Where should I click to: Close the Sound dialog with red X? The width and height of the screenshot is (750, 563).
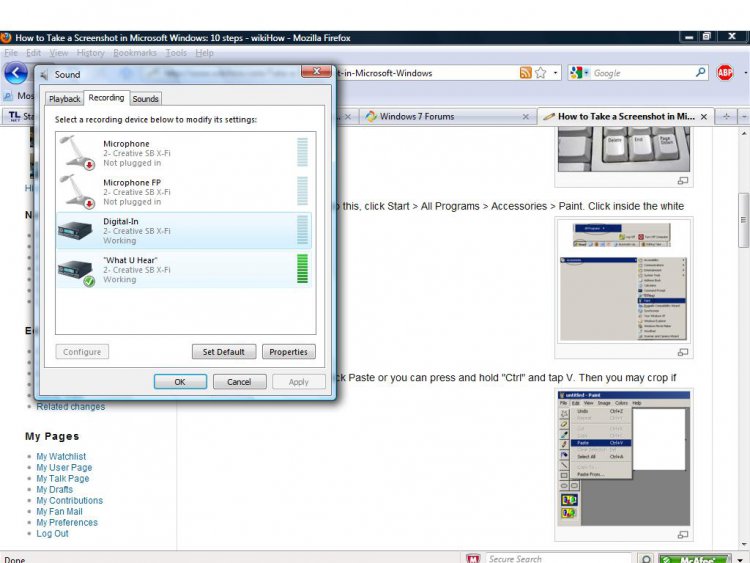tap(316, 71)
